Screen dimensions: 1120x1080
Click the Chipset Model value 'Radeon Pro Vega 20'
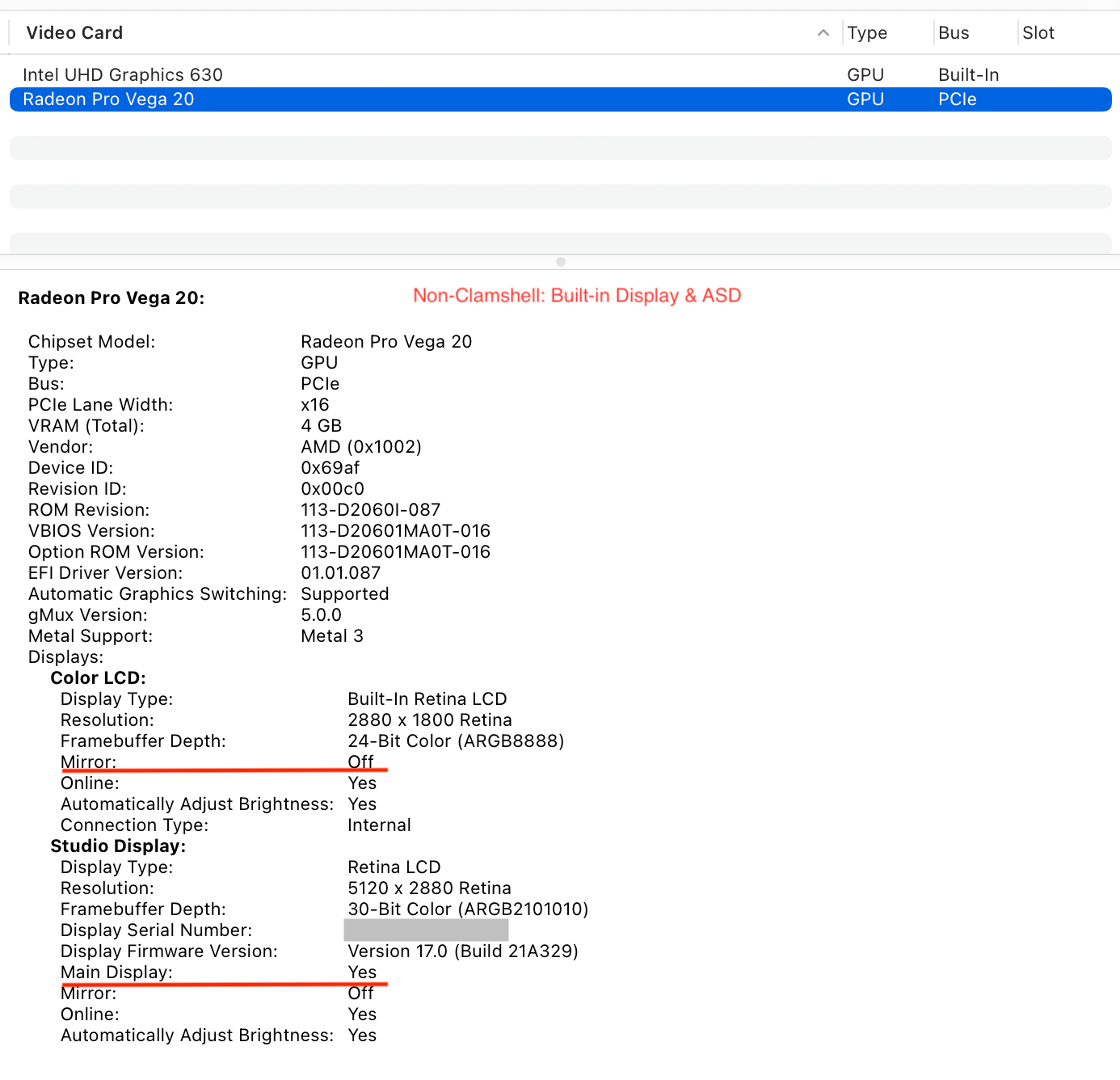386,342
